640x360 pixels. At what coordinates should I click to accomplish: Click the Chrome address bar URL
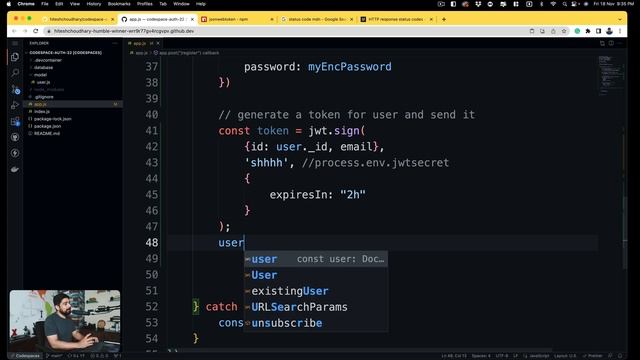pos(124,31)
